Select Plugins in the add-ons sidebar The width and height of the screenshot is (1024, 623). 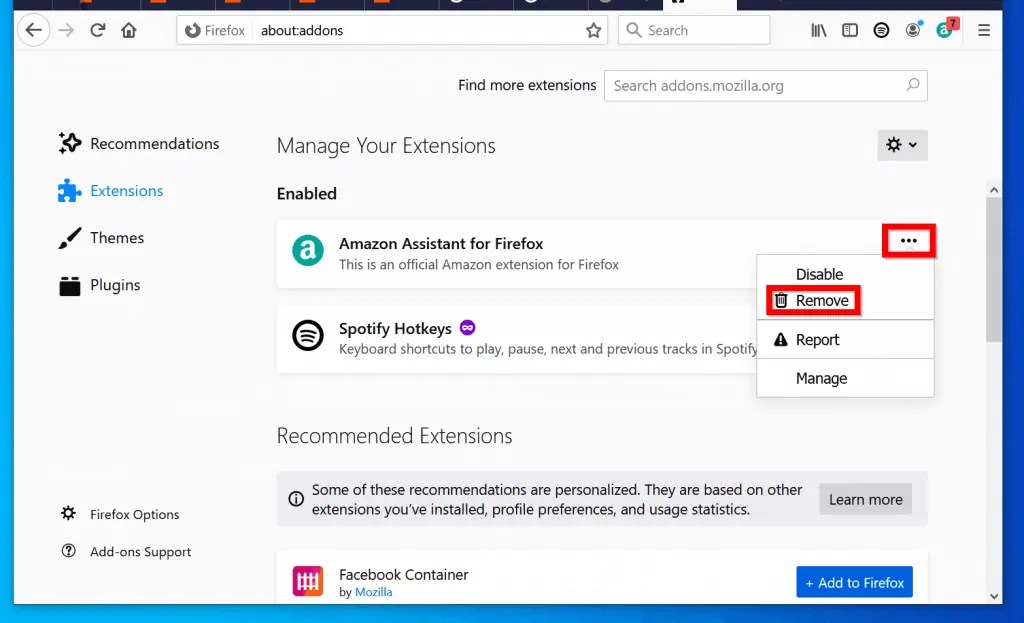(x=114, y=285)
